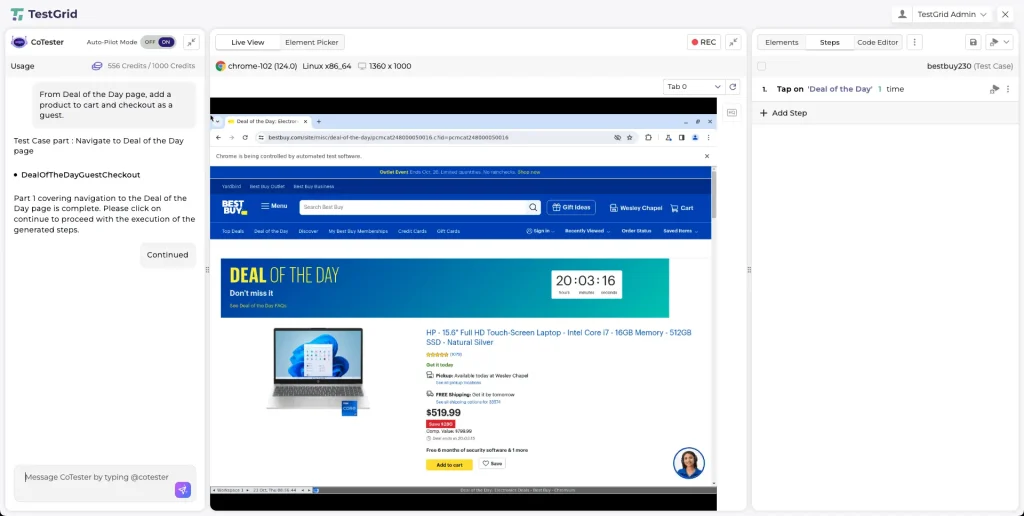Click the Best Buy search magnifier icon
Image resolution: width=1024 pixels, height=516 pixels.
pos(533,208)
